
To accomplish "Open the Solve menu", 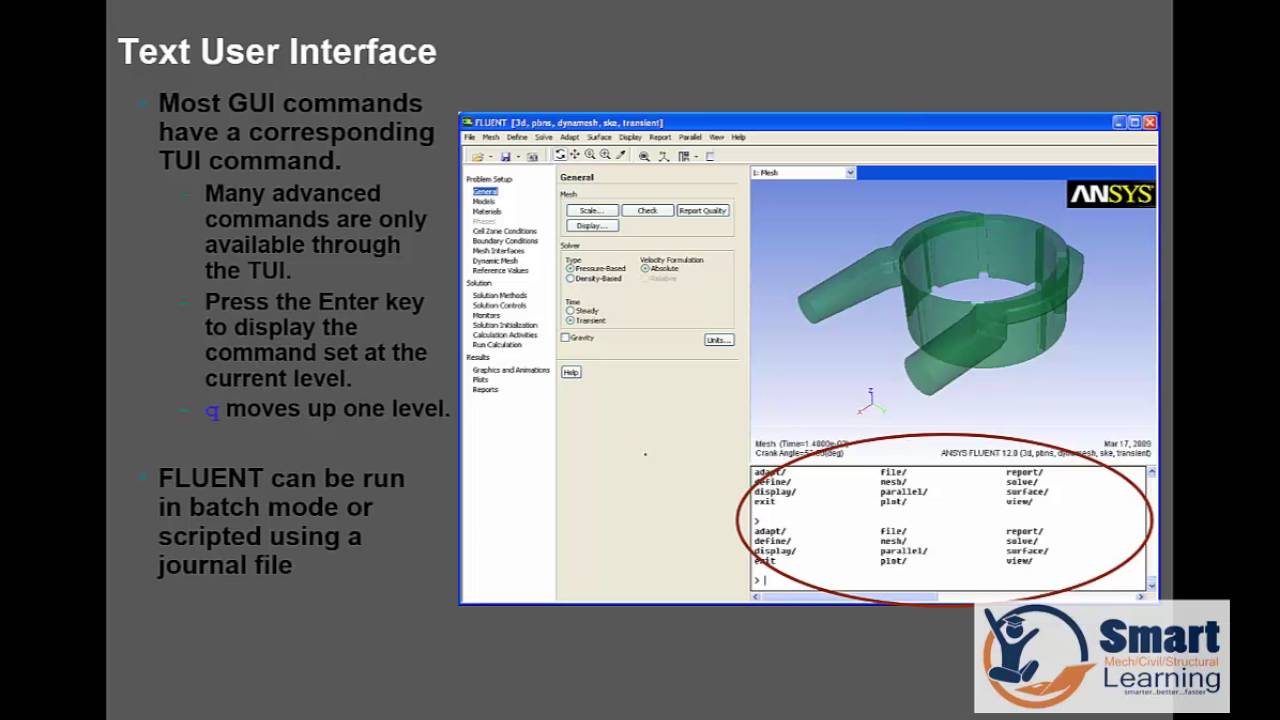I will pos(544,137).
